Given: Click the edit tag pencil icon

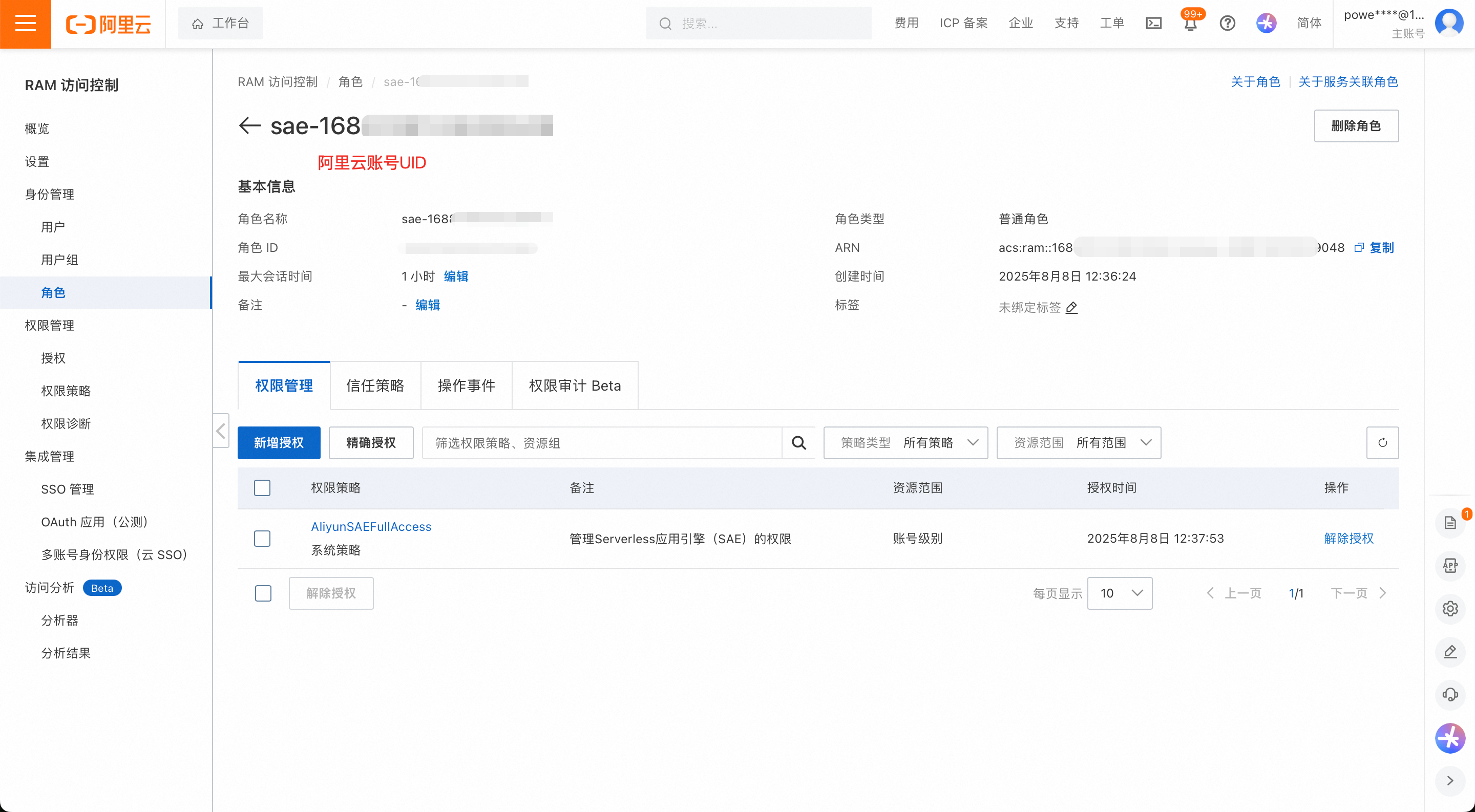Looking at the screenshot, I should (x=1071, y=308).
